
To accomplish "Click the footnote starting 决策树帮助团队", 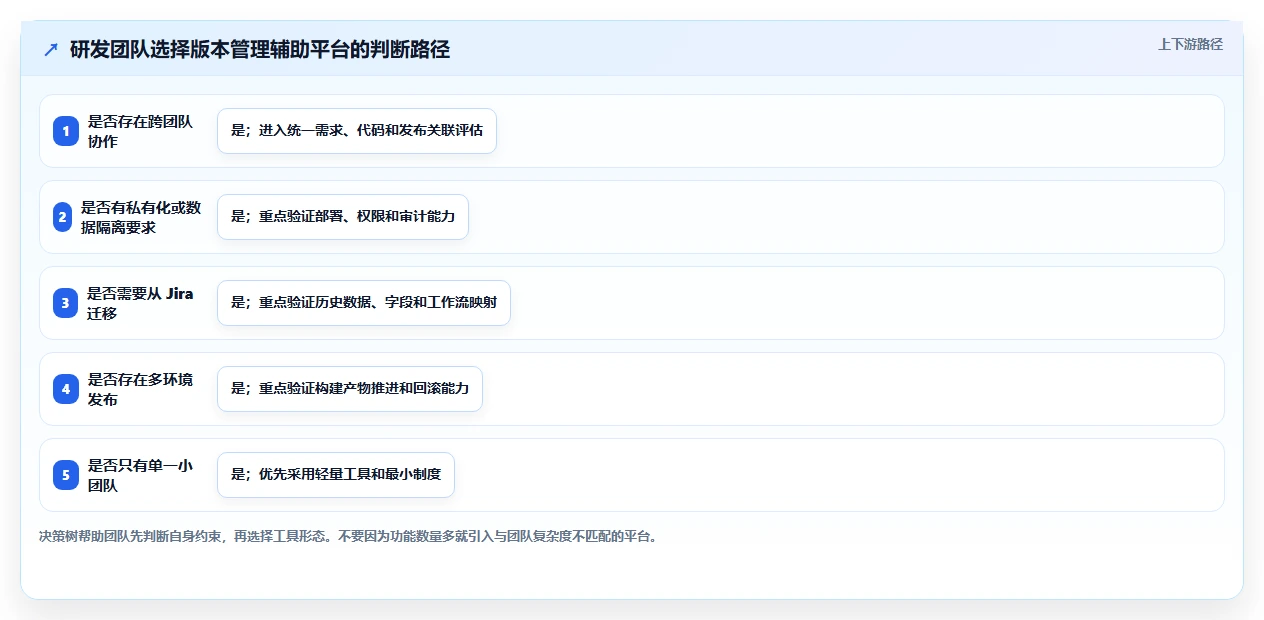I will [348, 536].
